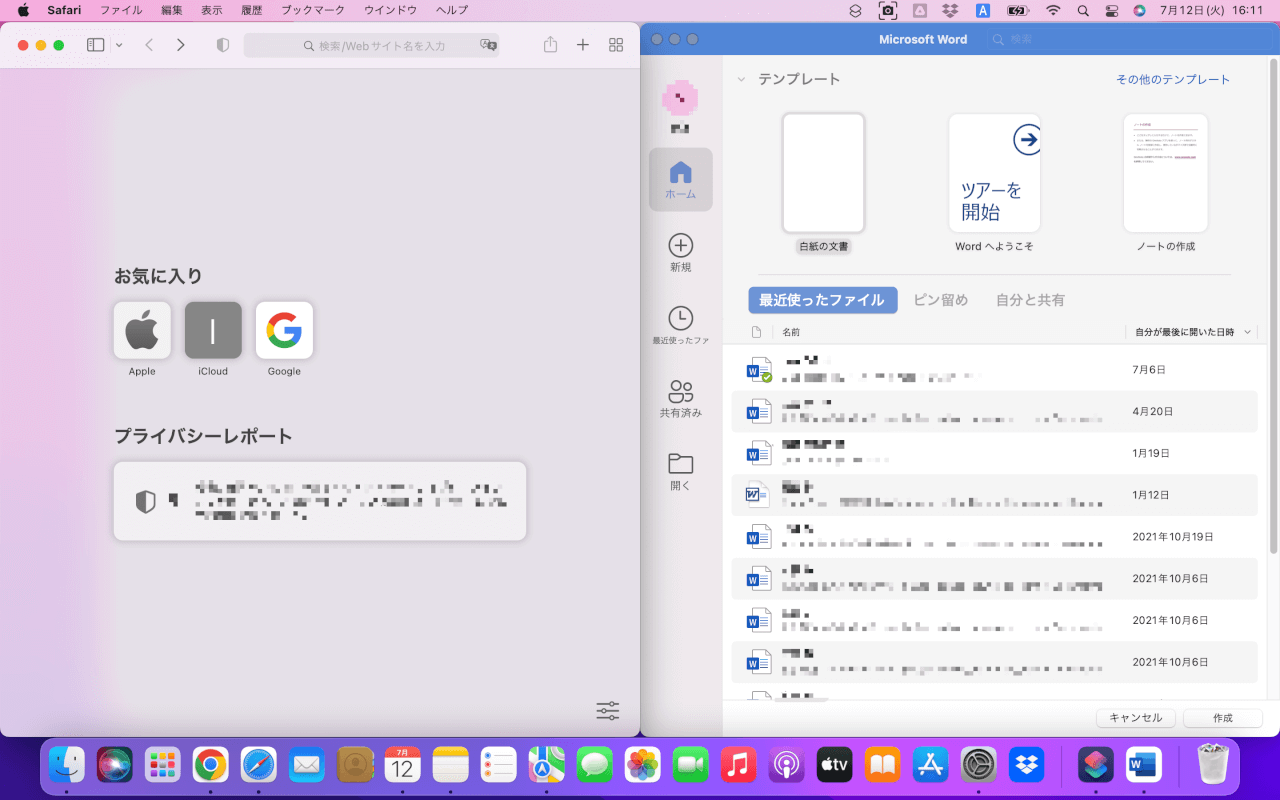The width and height of the screenshot is (1280, 800).
Task: Open the file dated 7月6日
Action: tap(994, 369)
